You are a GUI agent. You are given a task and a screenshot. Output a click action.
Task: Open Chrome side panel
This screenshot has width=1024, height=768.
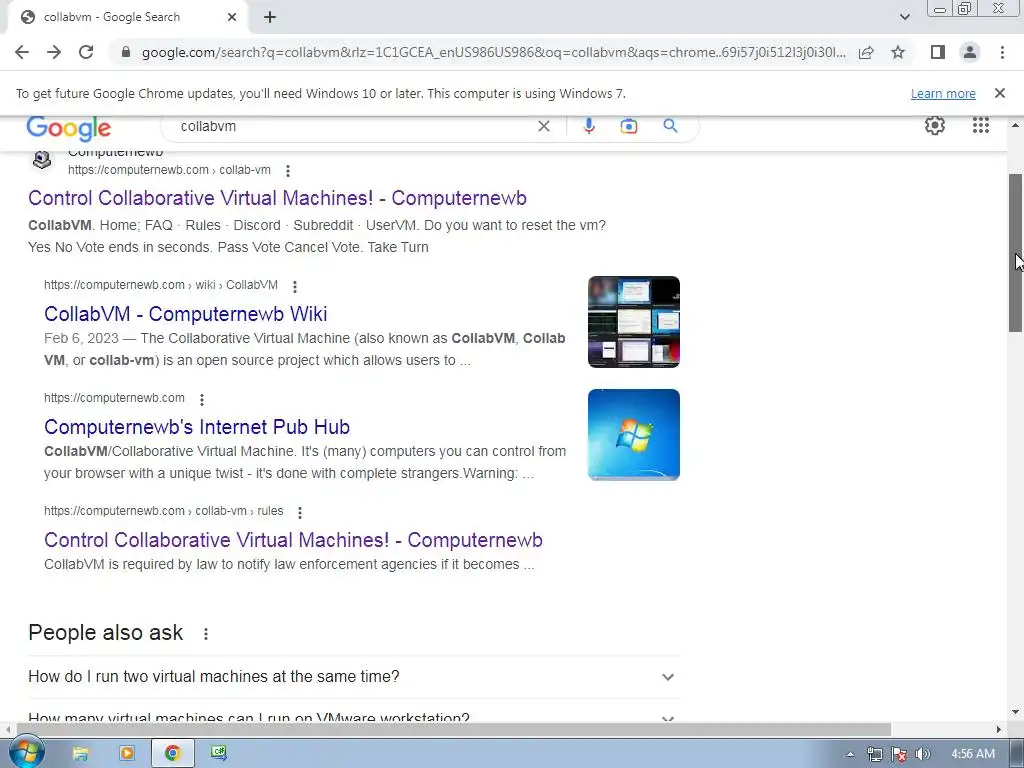point(938,52)
